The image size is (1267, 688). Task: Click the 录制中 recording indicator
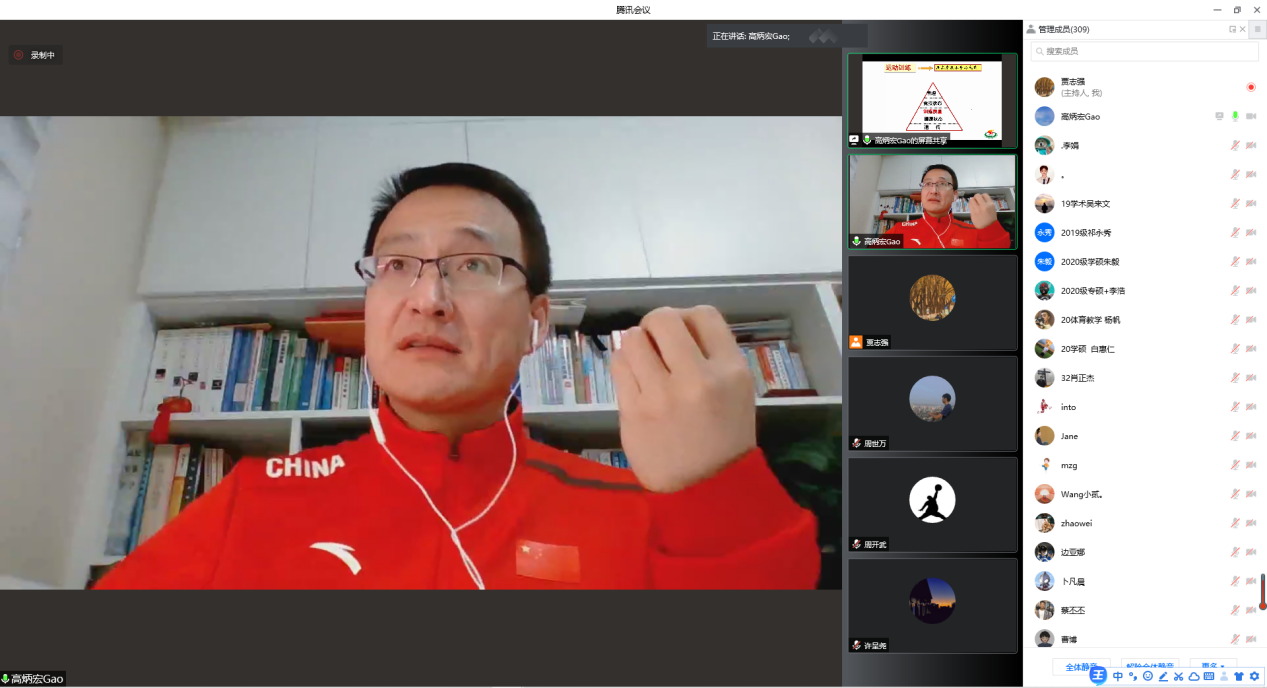[36, 55]
